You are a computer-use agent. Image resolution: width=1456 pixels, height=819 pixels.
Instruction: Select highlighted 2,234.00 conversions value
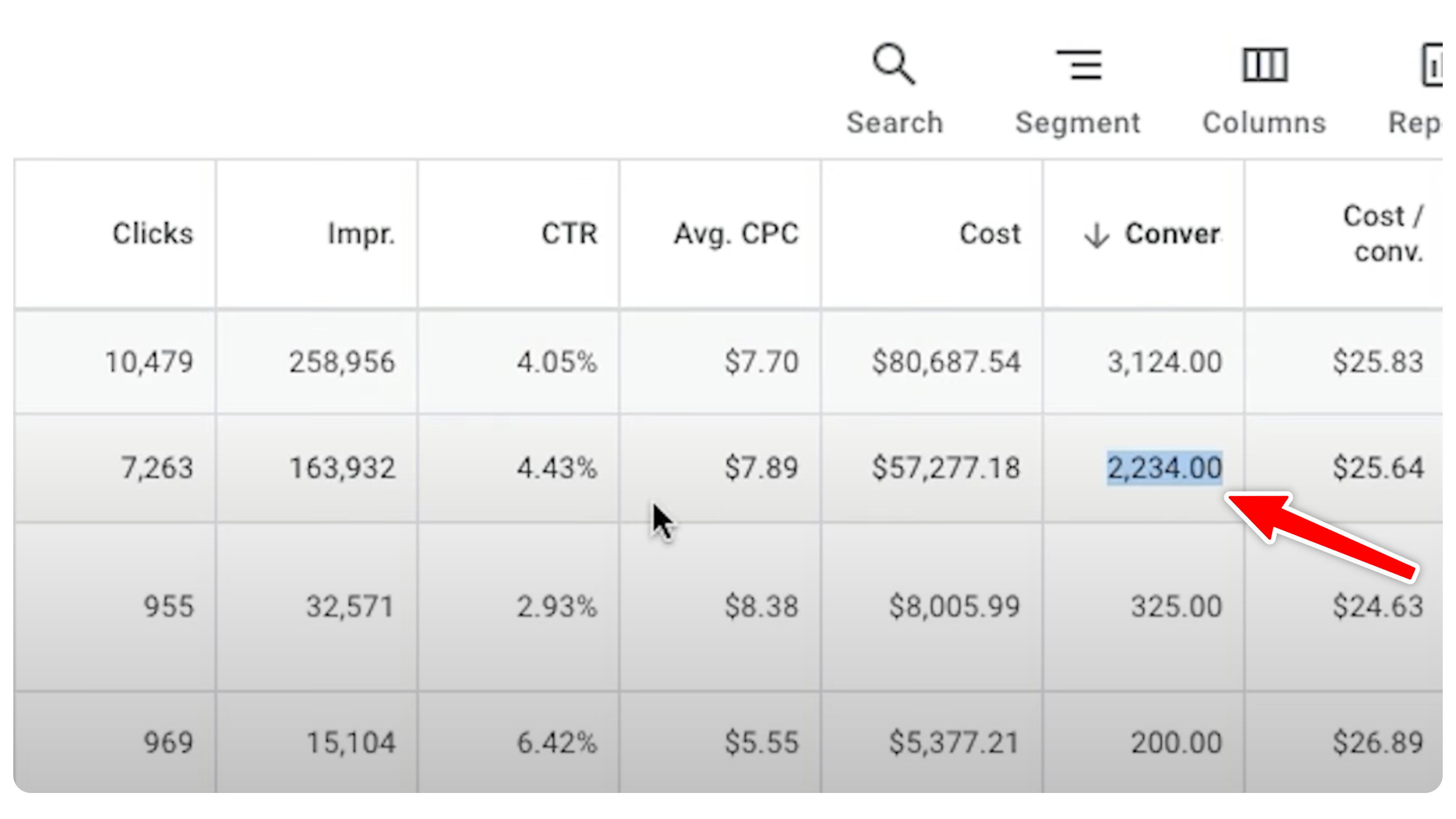point(1164,468)
